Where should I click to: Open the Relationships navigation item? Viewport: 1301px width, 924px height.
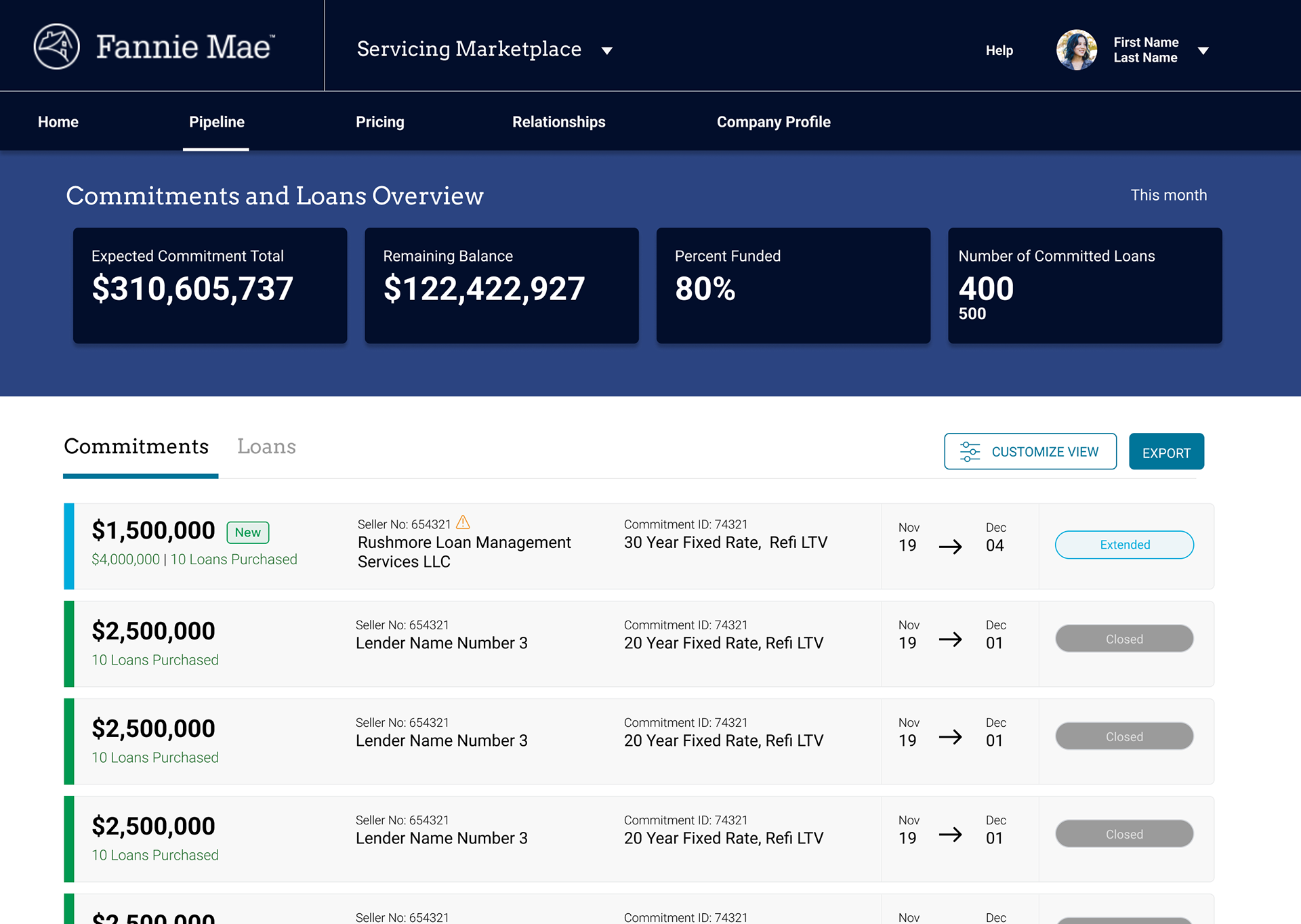coord(558,122)
